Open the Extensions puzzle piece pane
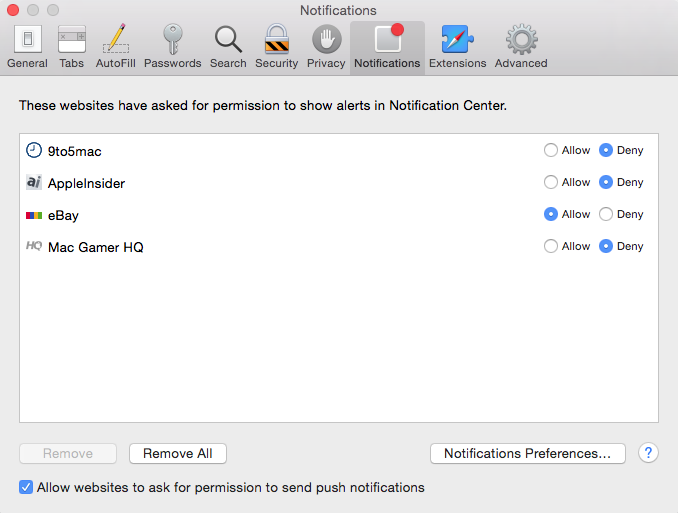Screen dimensions: 678x513 [x=457, y=47]
